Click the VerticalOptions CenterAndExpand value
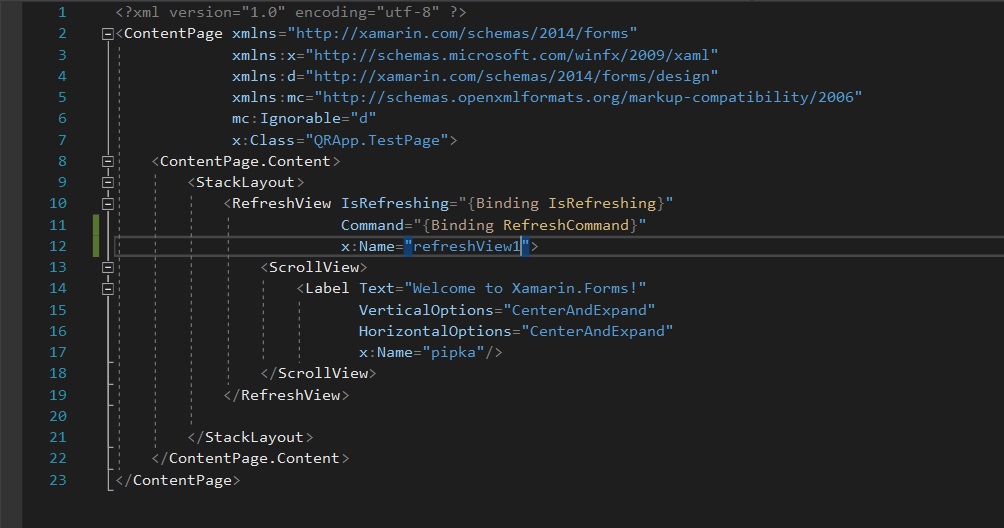This screenshot has height=528, width=1004. pos(579,310)
